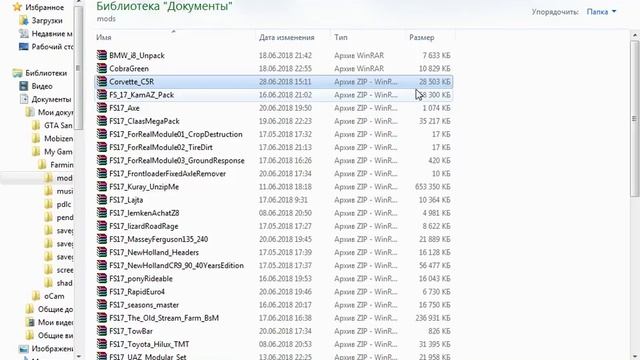
Task: Click the date 18.06.2018 21:42
Action: pos(285,55)
